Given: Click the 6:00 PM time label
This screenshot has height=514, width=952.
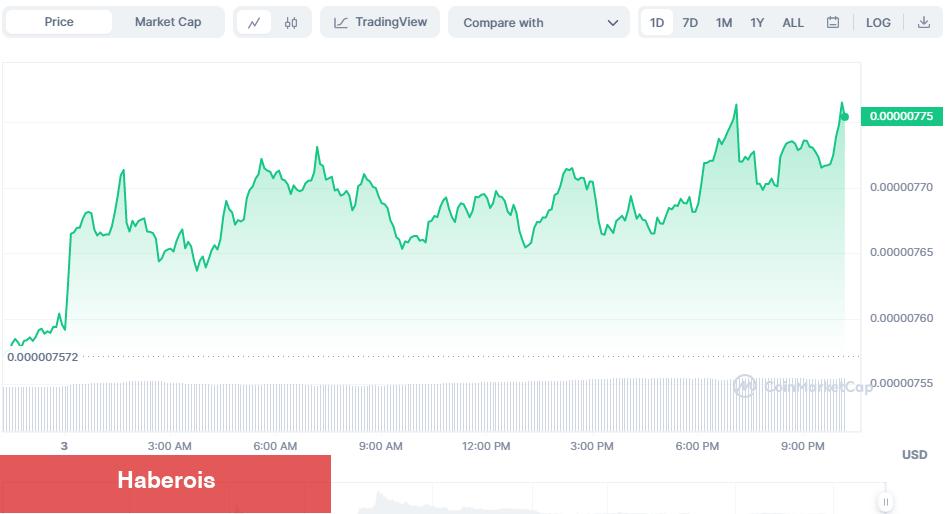Looking at the screenshot, I should coord(697,446).
